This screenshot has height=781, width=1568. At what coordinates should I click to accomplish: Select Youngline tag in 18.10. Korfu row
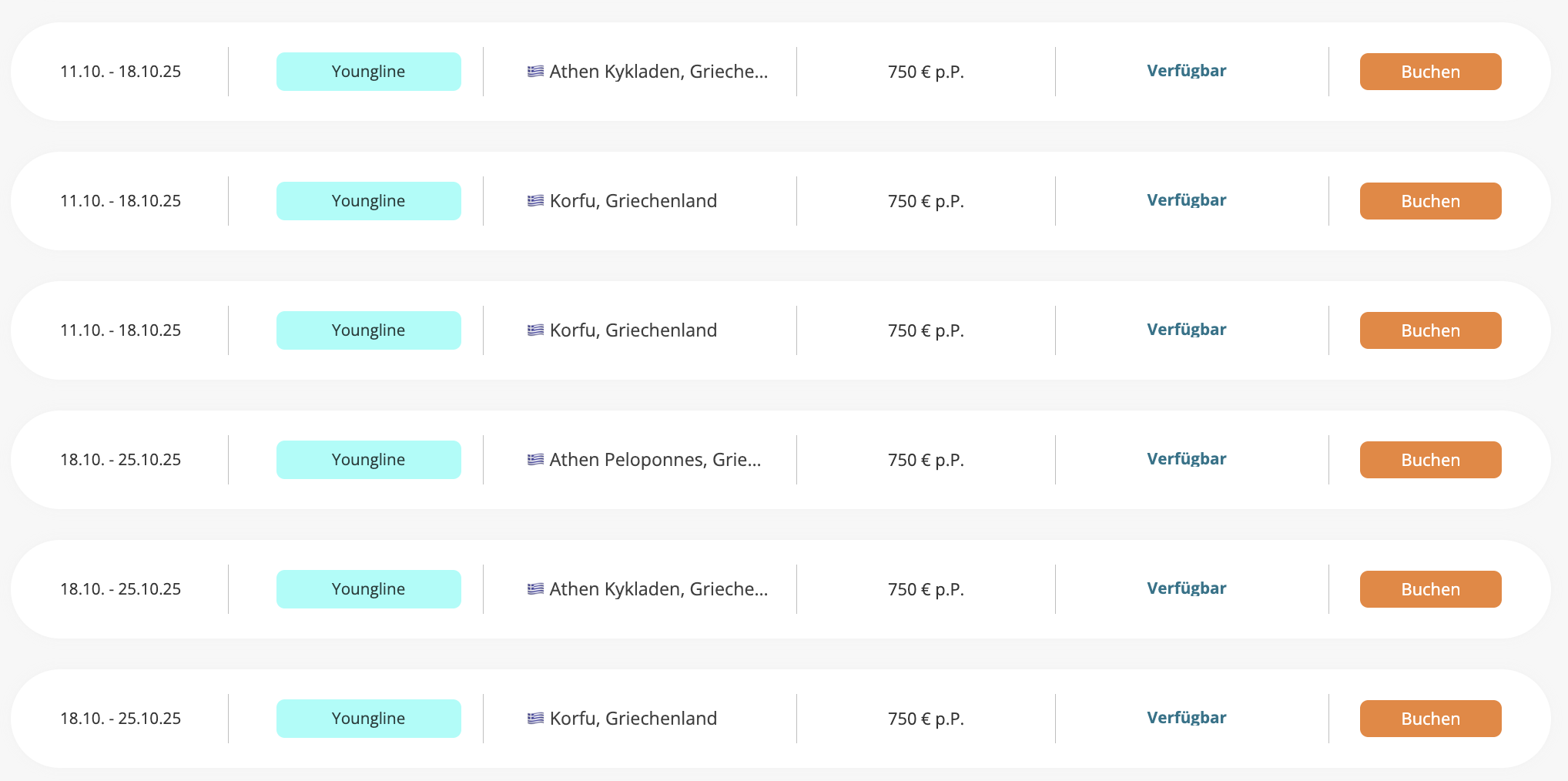coord(369,719)
